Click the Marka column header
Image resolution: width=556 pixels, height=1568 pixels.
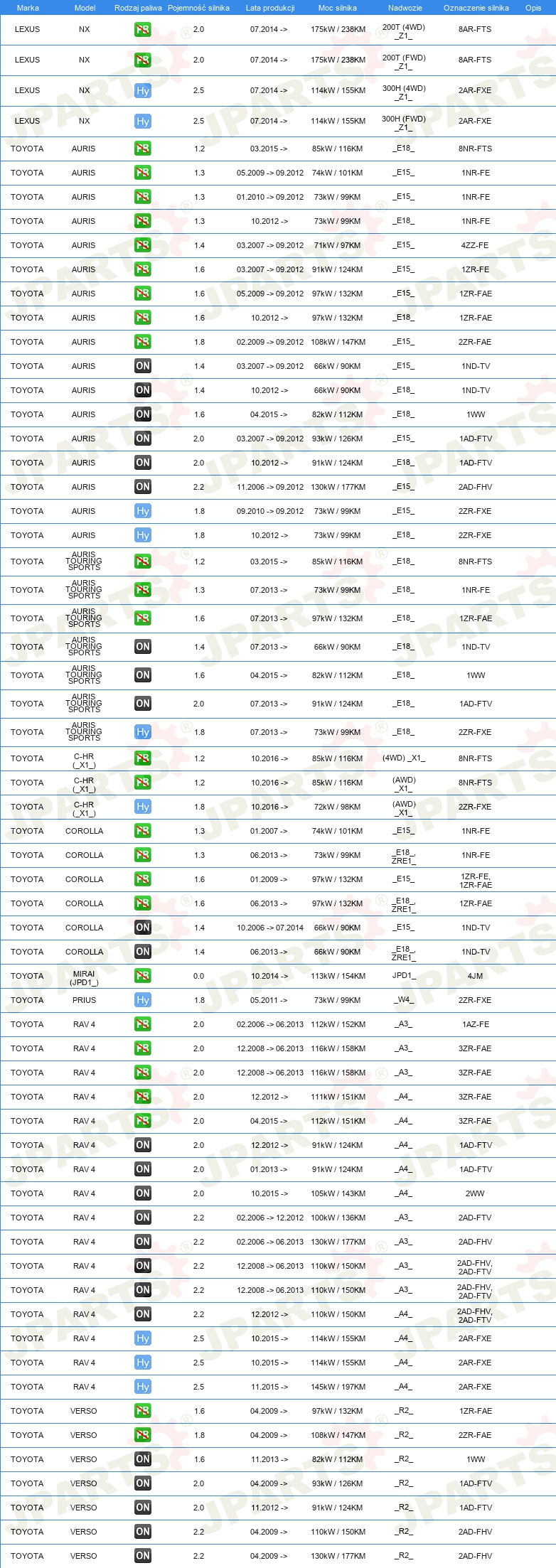pos(28,8)
